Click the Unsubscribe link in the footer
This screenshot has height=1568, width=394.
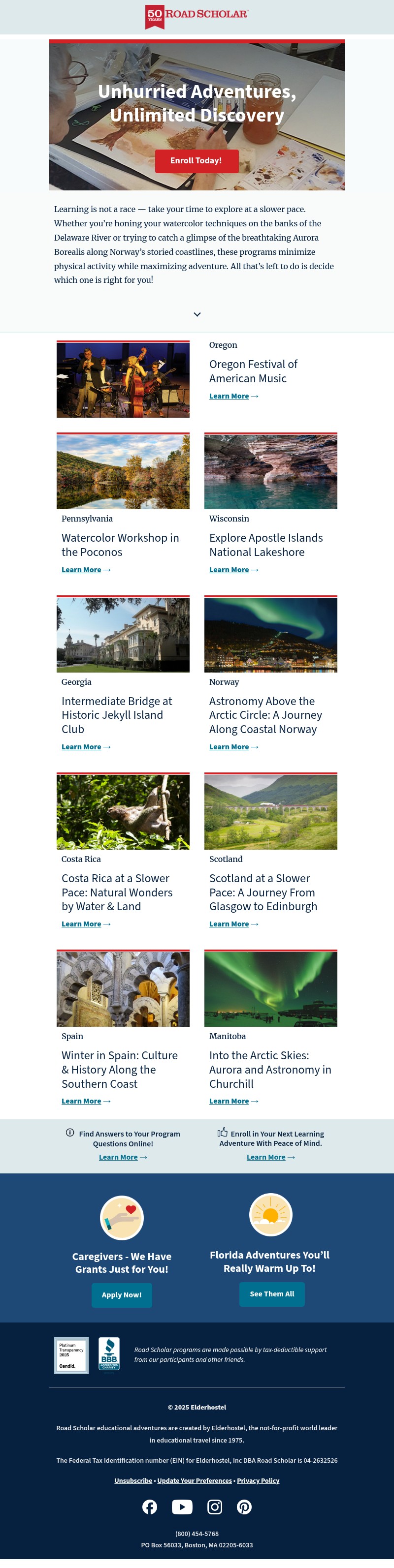[x=133, y=1480]
